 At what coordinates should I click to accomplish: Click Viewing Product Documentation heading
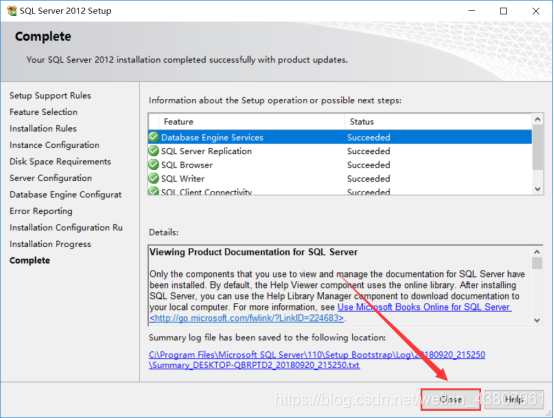253,252
